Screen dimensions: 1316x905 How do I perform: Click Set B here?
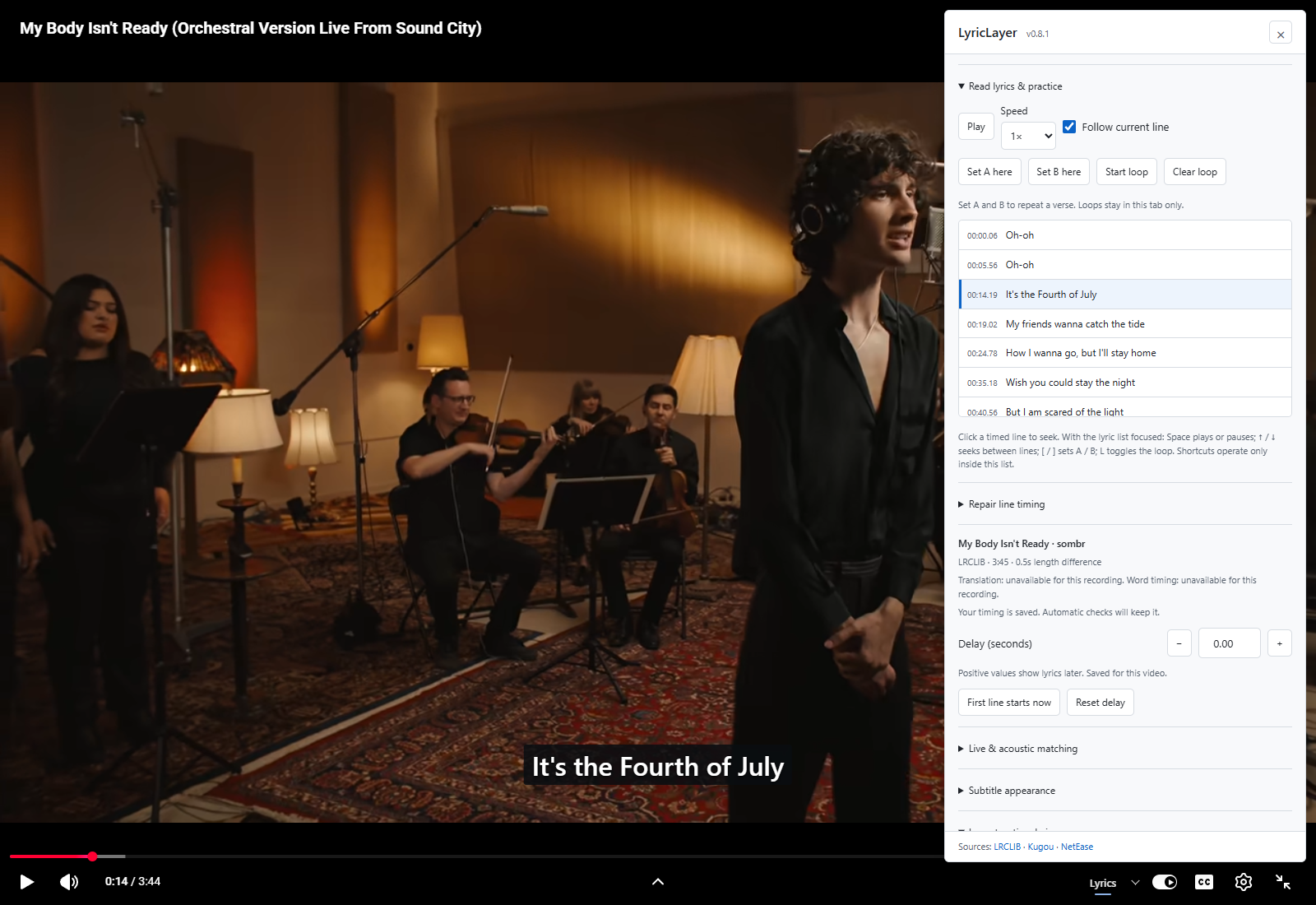click(1059, 172)
